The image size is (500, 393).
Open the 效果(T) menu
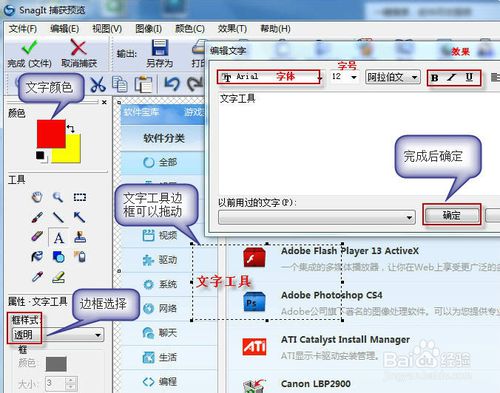point(232,29)
